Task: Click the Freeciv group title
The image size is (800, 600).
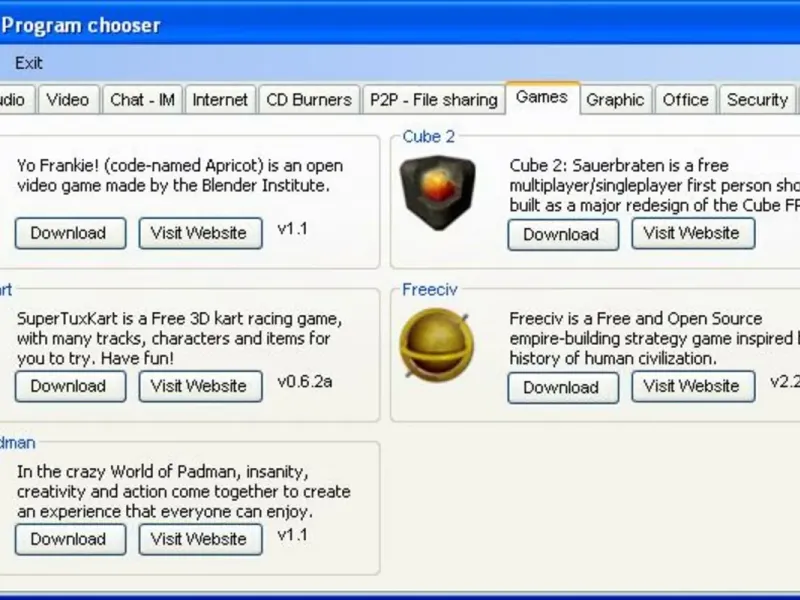Action: (430, 290)
